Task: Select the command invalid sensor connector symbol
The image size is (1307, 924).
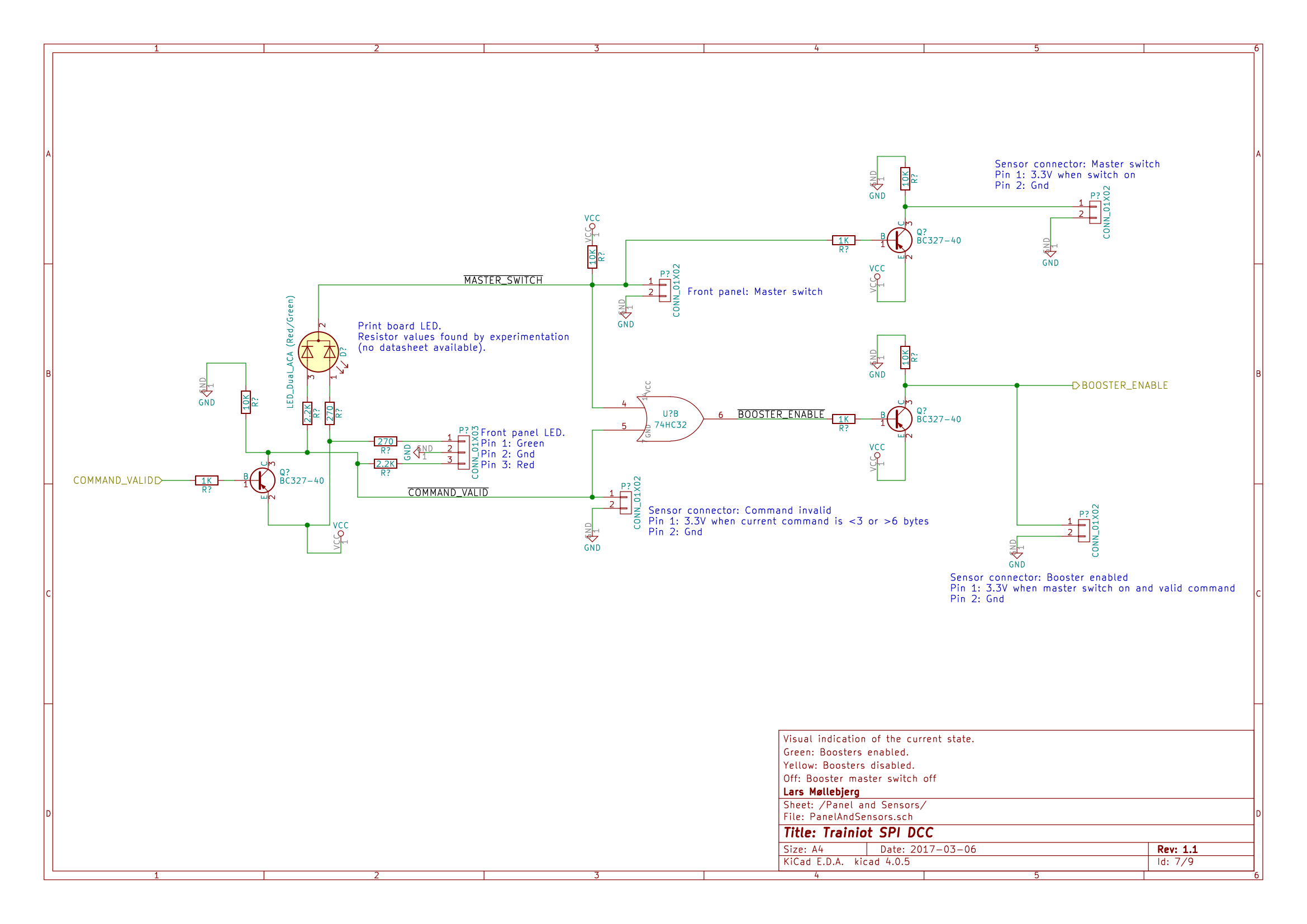Action: tap(626, 503)
